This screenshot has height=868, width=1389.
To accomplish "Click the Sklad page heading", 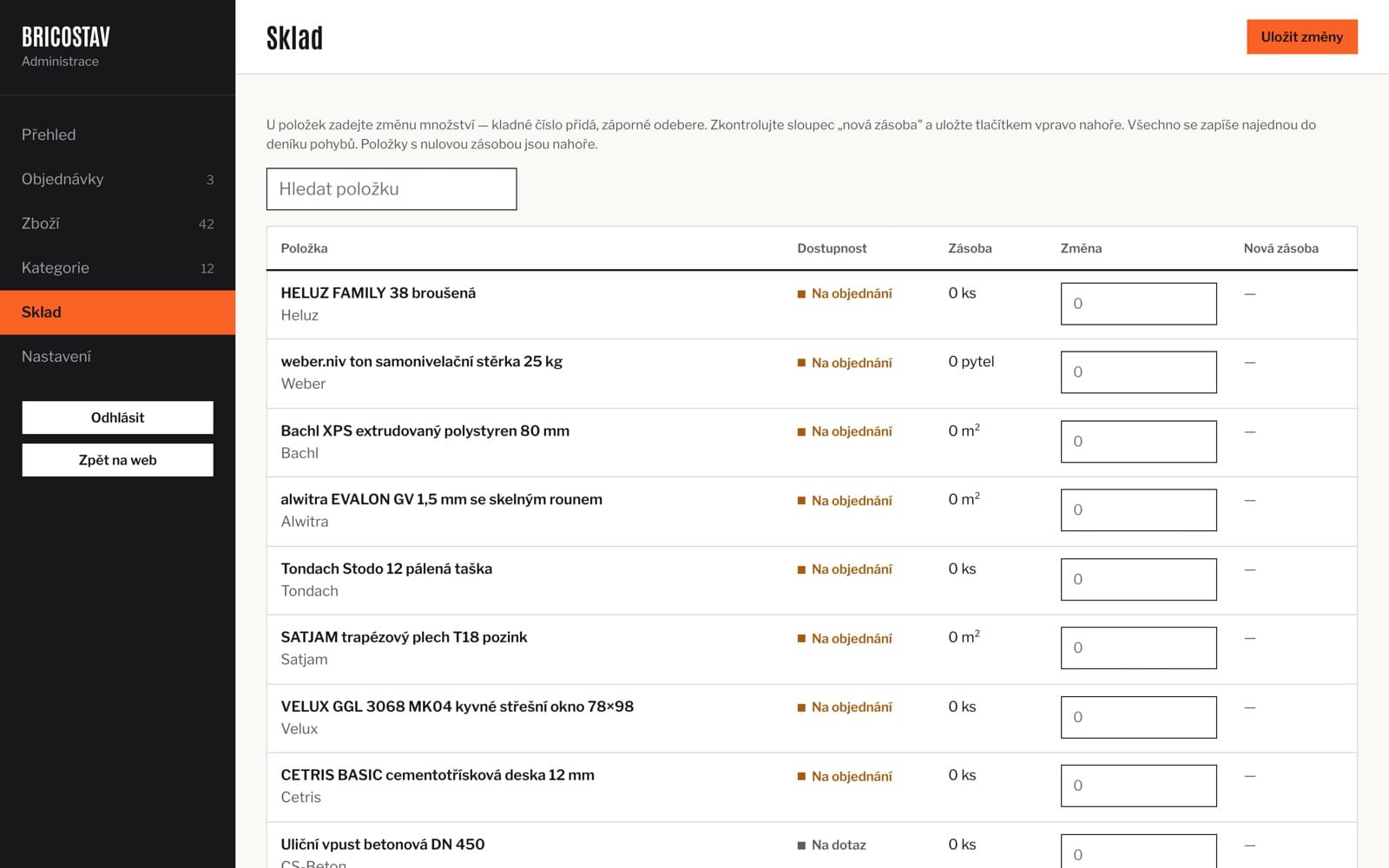I will pyautogui.click(x=294, y=38).
